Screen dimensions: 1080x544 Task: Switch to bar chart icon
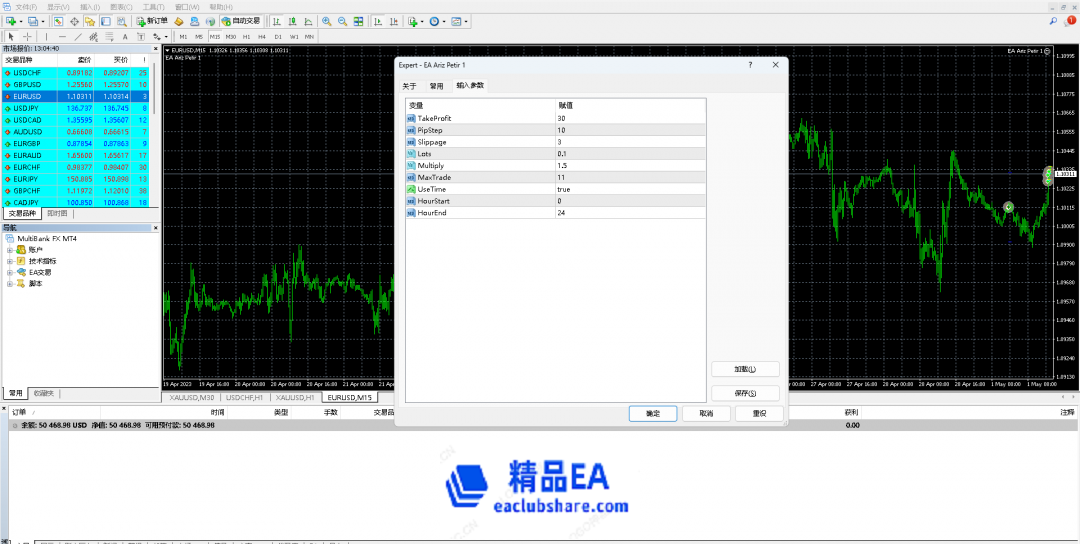pos(276,21)
